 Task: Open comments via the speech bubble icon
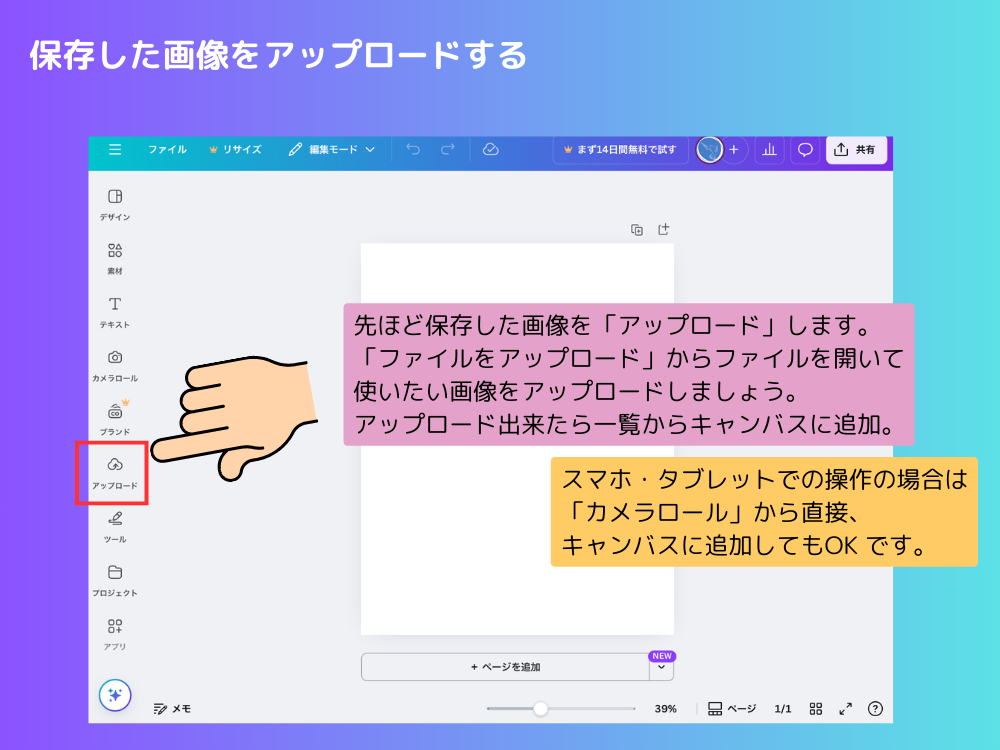804,149
